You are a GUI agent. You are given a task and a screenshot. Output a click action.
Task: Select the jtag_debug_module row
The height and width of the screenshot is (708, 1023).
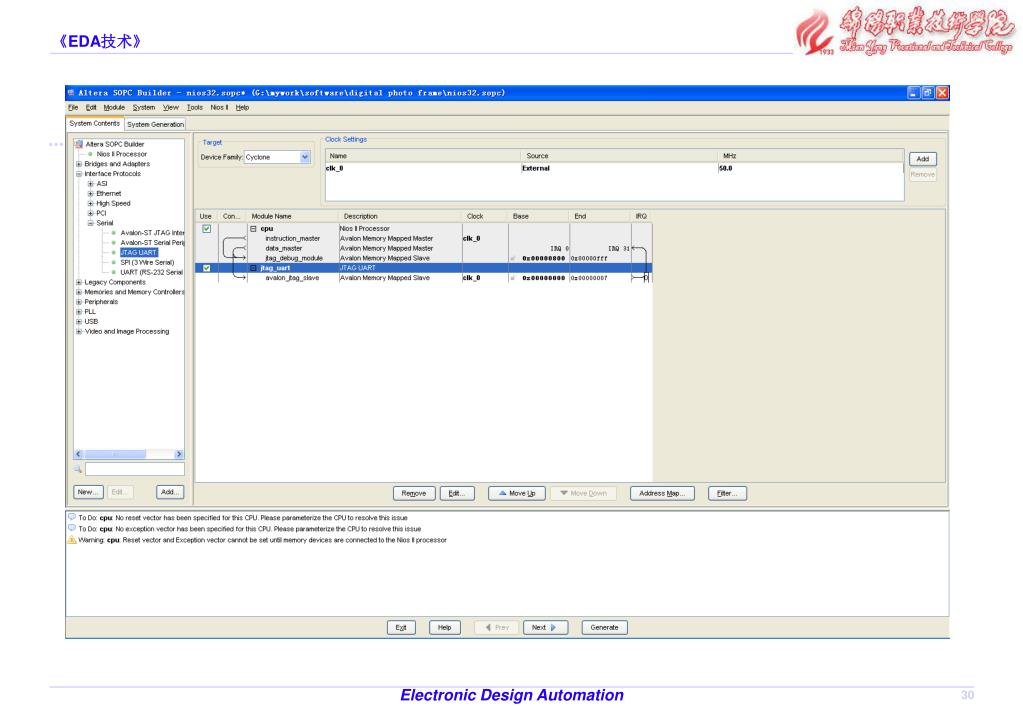[x=424, y=258]
